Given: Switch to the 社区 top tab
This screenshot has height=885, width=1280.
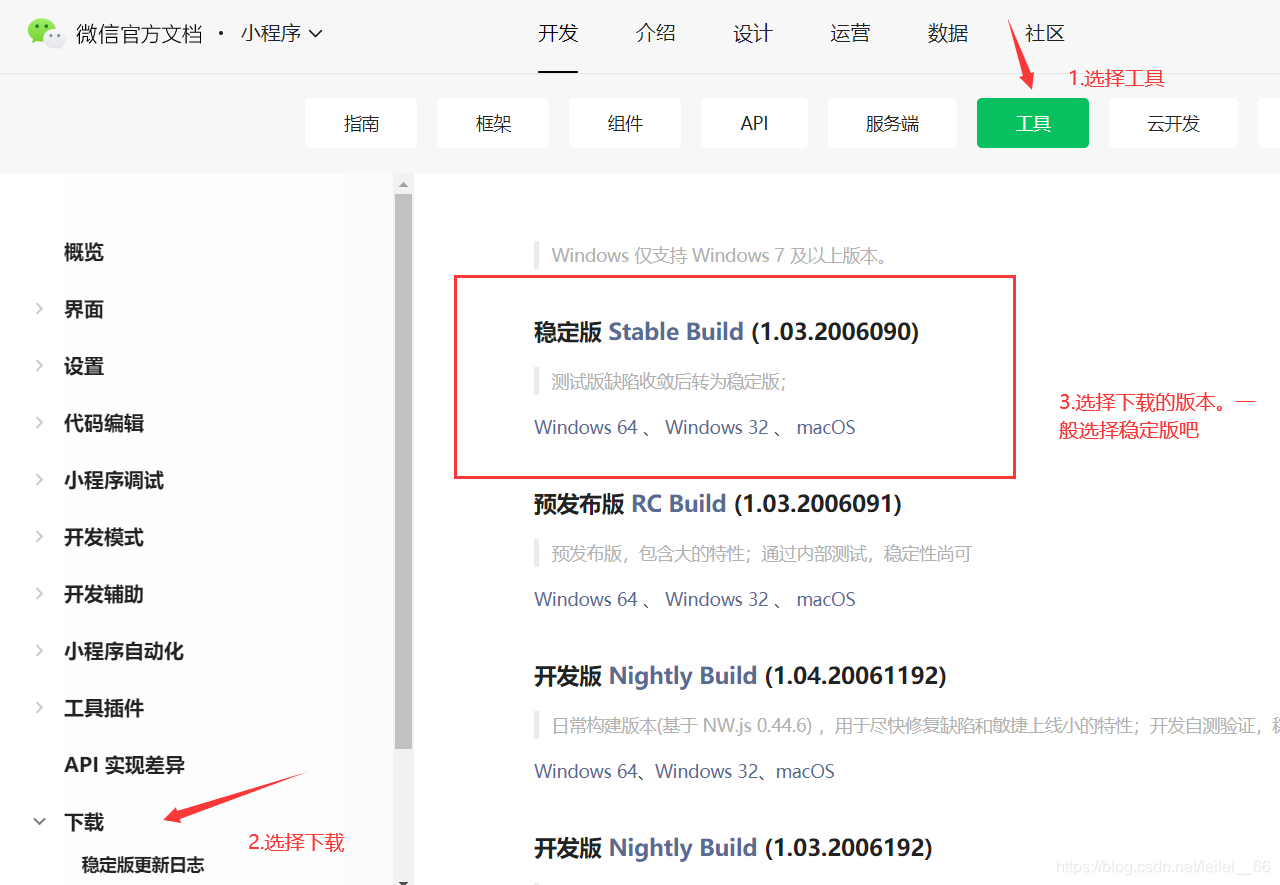Looking at the screenshot, I should (x=1045, y=33).
